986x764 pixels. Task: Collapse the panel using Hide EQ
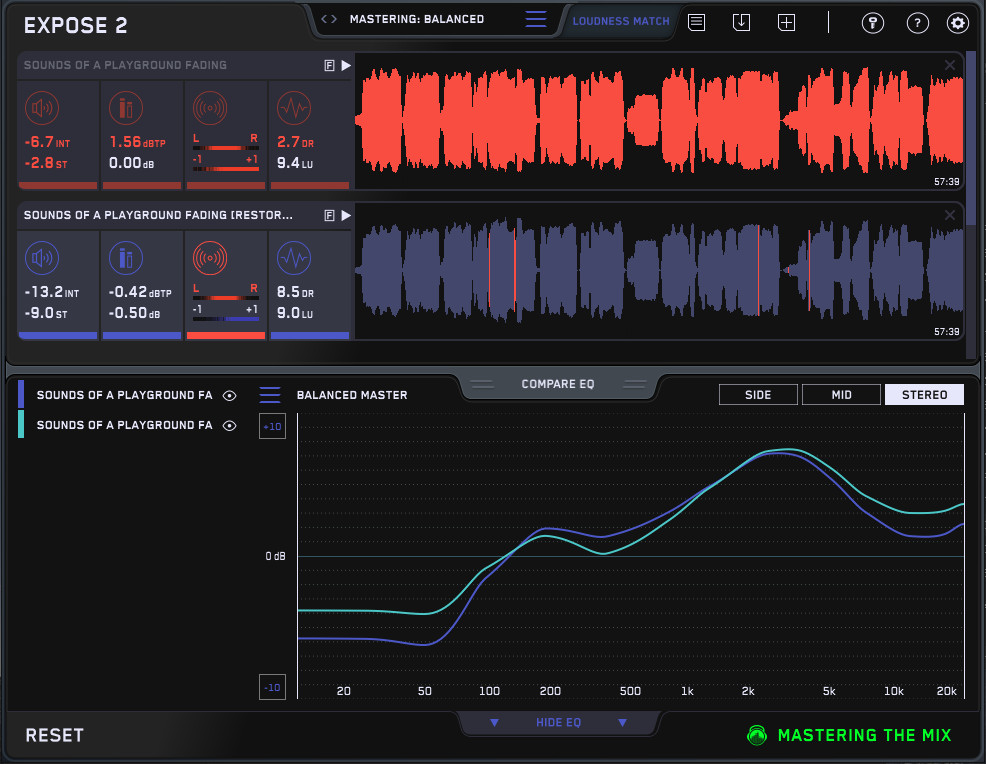point(557,723)
